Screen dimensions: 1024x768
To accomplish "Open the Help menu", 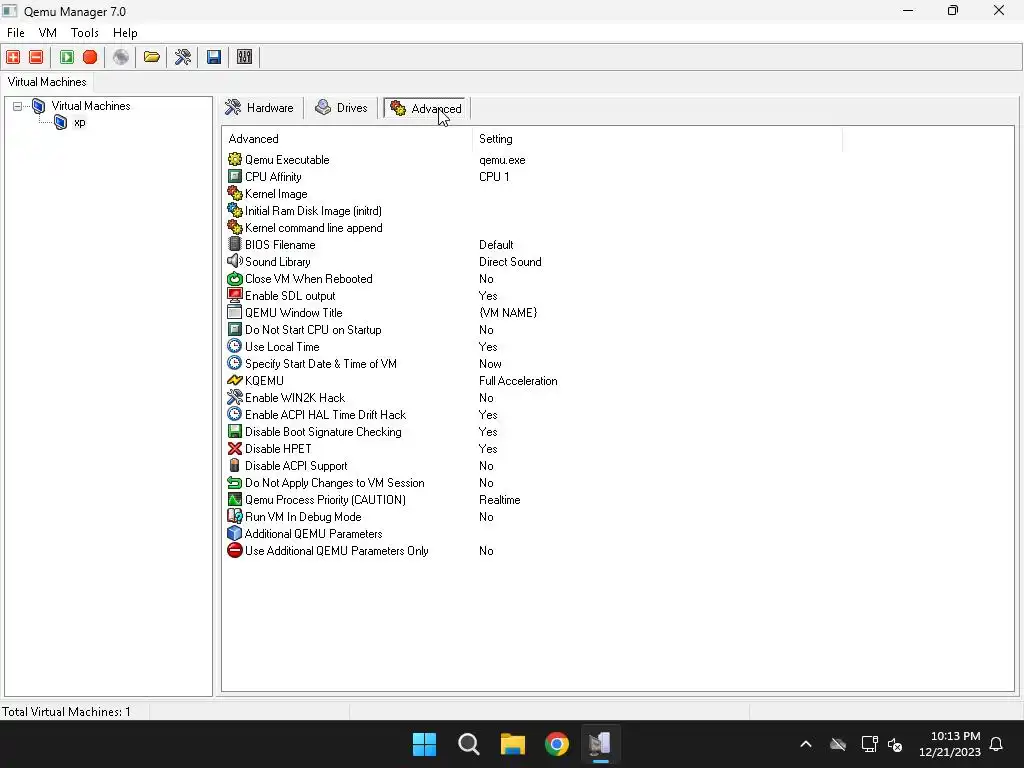I will pyautogui.click(x=125, y=33).
